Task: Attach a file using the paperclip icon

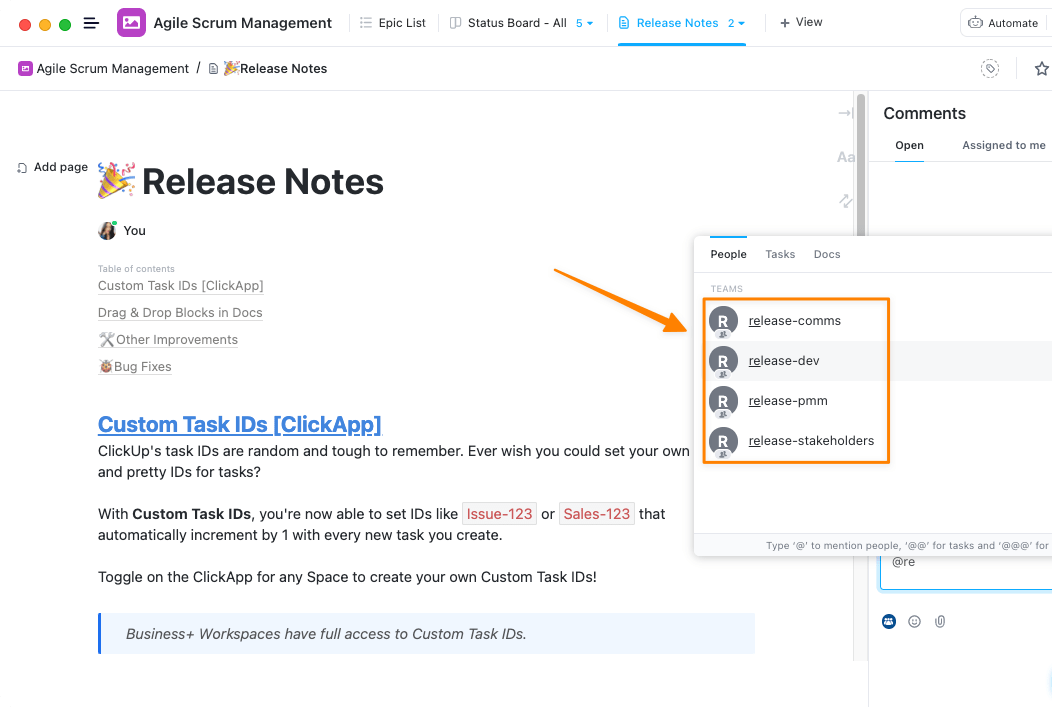Action: (940, 621)
